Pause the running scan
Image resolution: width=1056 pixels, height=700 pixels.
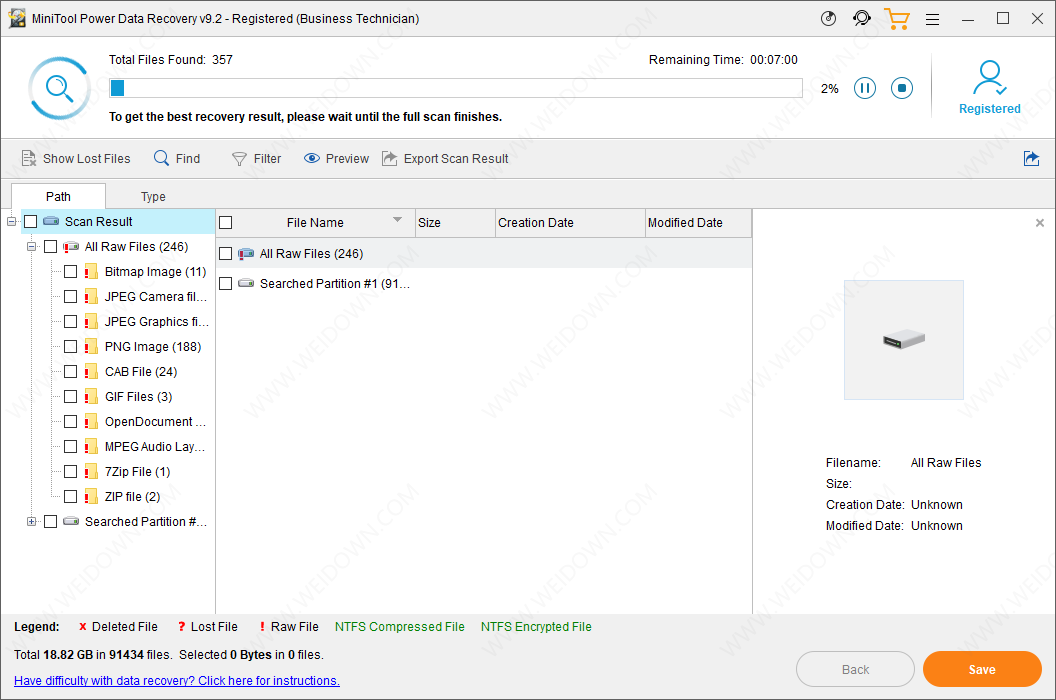(865, 88)
